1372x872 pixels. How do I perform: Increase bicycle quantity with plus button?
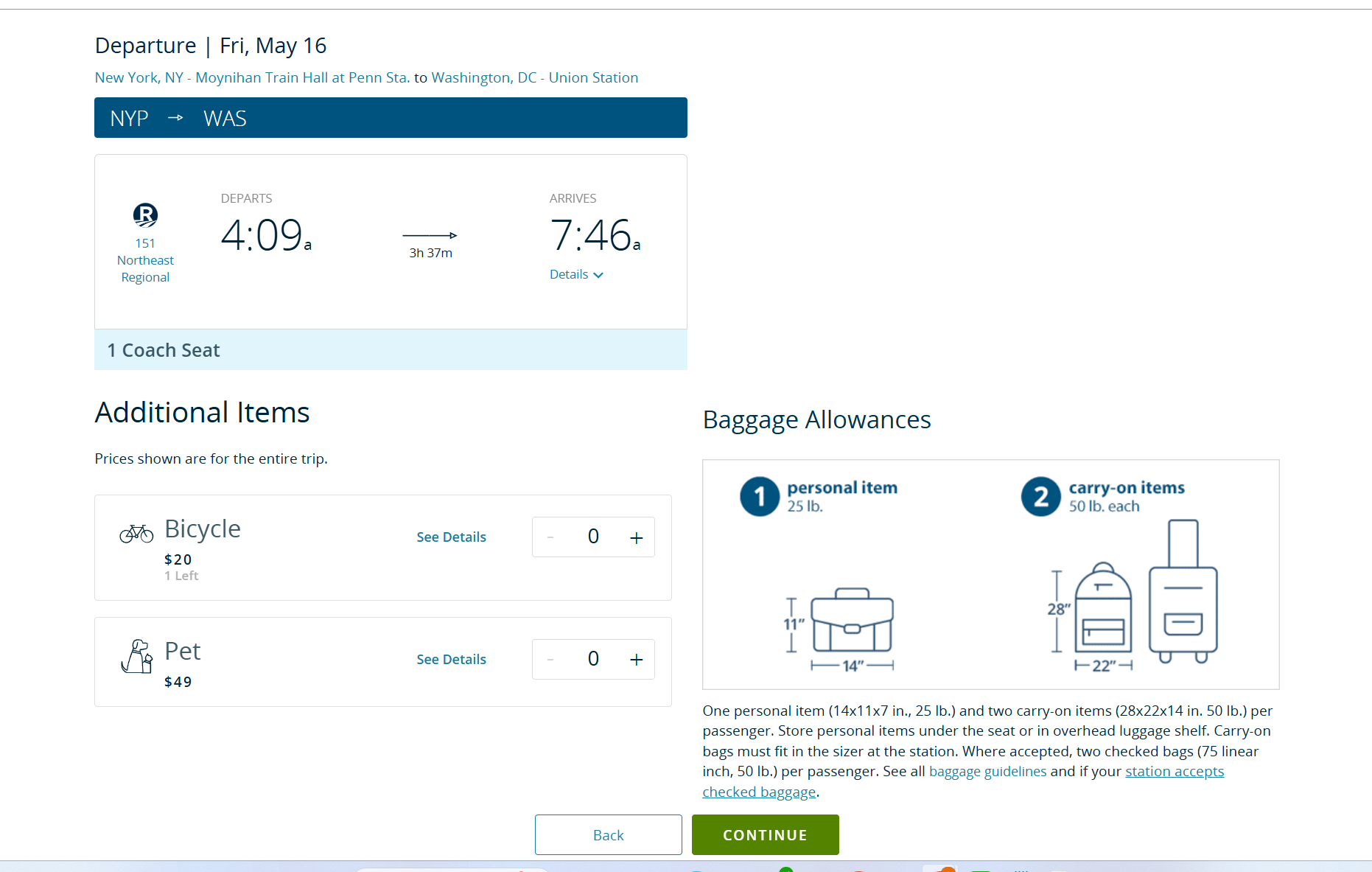[x=636, y=538]
